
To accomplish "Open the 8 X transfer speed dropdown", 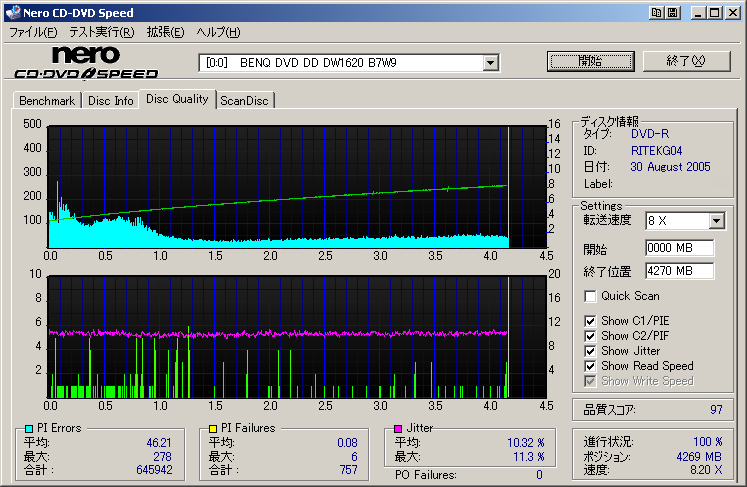I will point(716,221).
